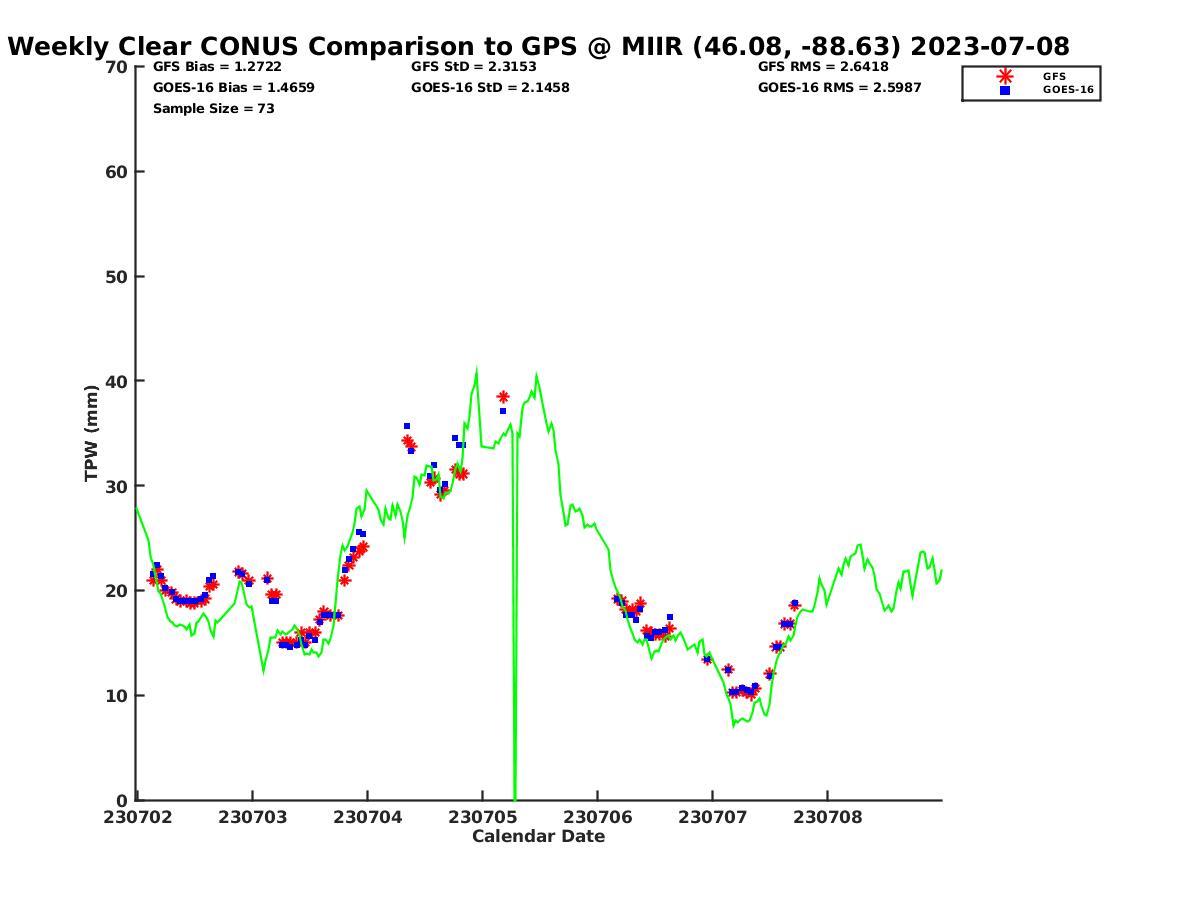Click the blue GOES-16 square in legend
Image resolution: width=1200 pixels, height=900 pixels.
[1005, 90]
